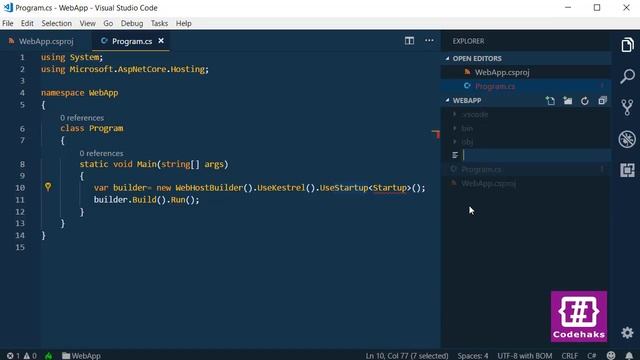This screenshot has width=640, height=360.
Task: Click the New File icon in WEBAPP header
Action: pos(550,100)
